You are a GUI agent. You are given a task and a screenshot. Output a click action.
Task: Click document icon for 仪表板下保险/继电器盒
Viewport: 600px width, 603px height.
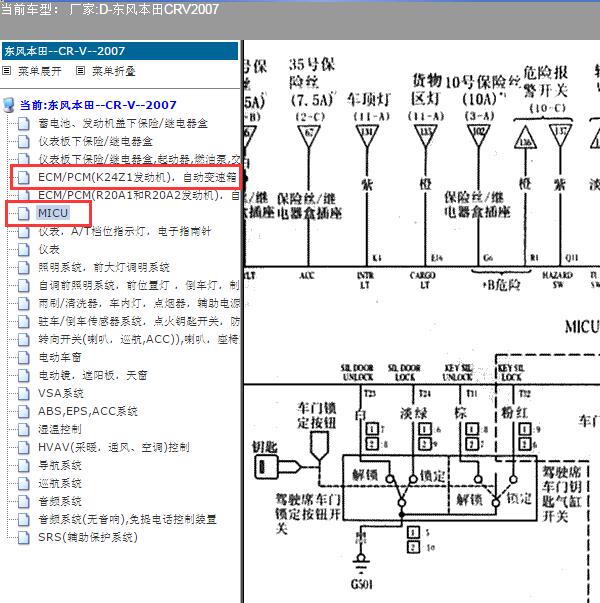pos(23,142)
